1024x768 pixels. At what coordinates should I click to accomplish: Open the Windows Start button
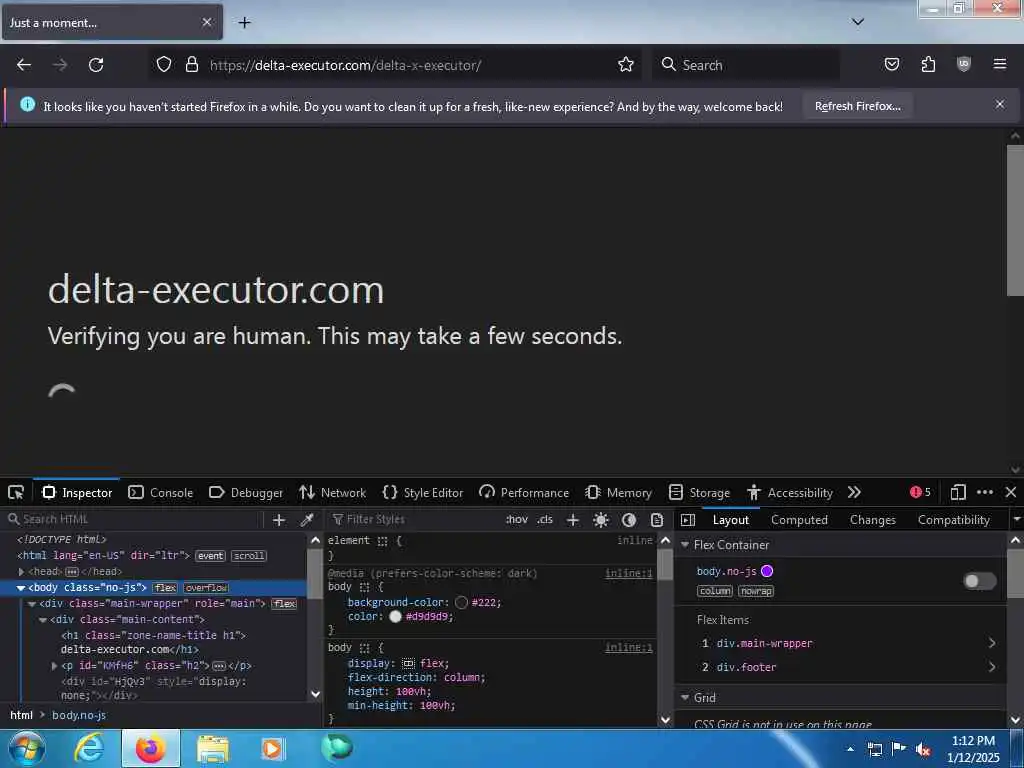pyautogui.click(x=26, y=748)
